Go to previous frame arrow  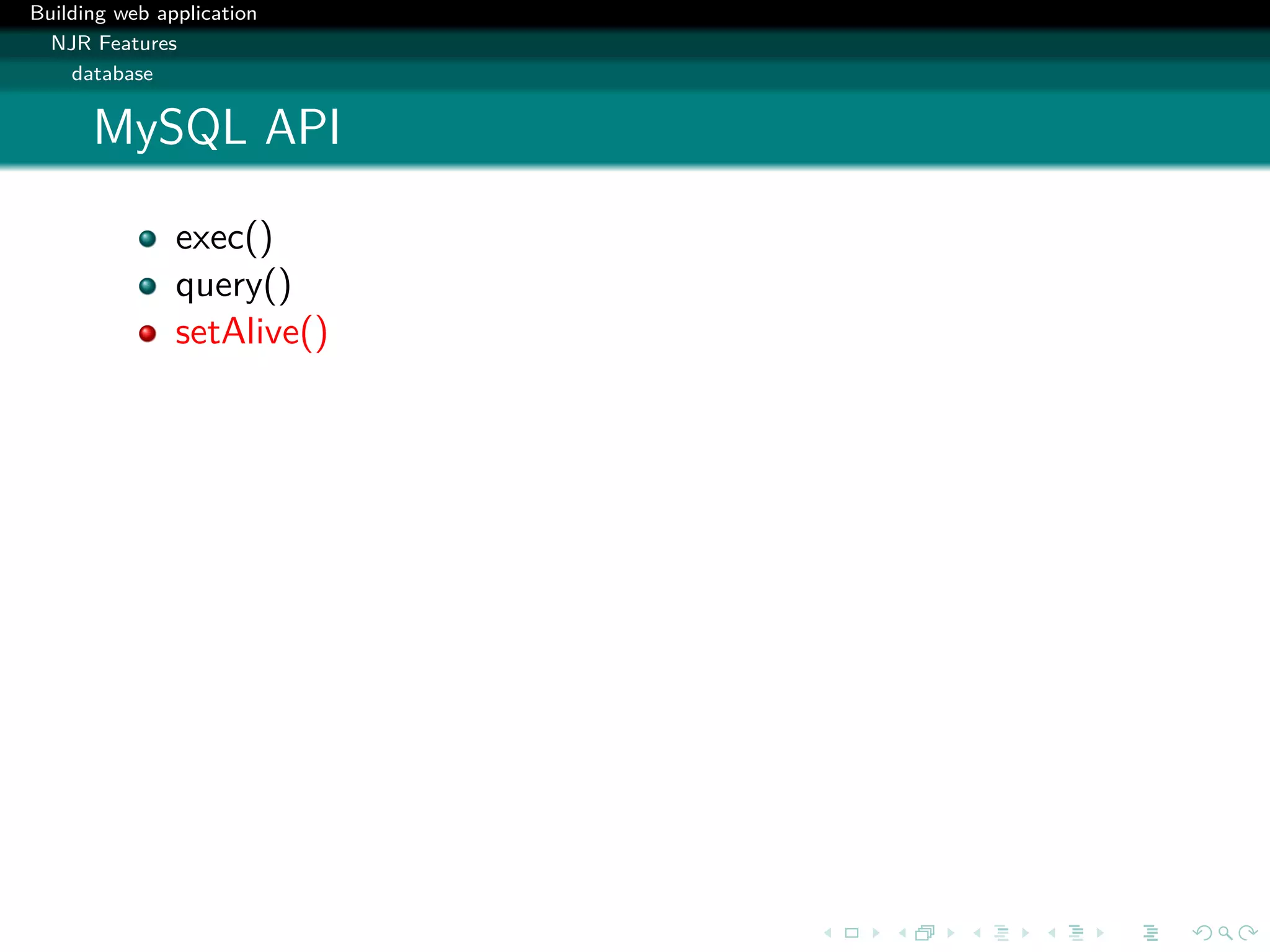point(902,933)
